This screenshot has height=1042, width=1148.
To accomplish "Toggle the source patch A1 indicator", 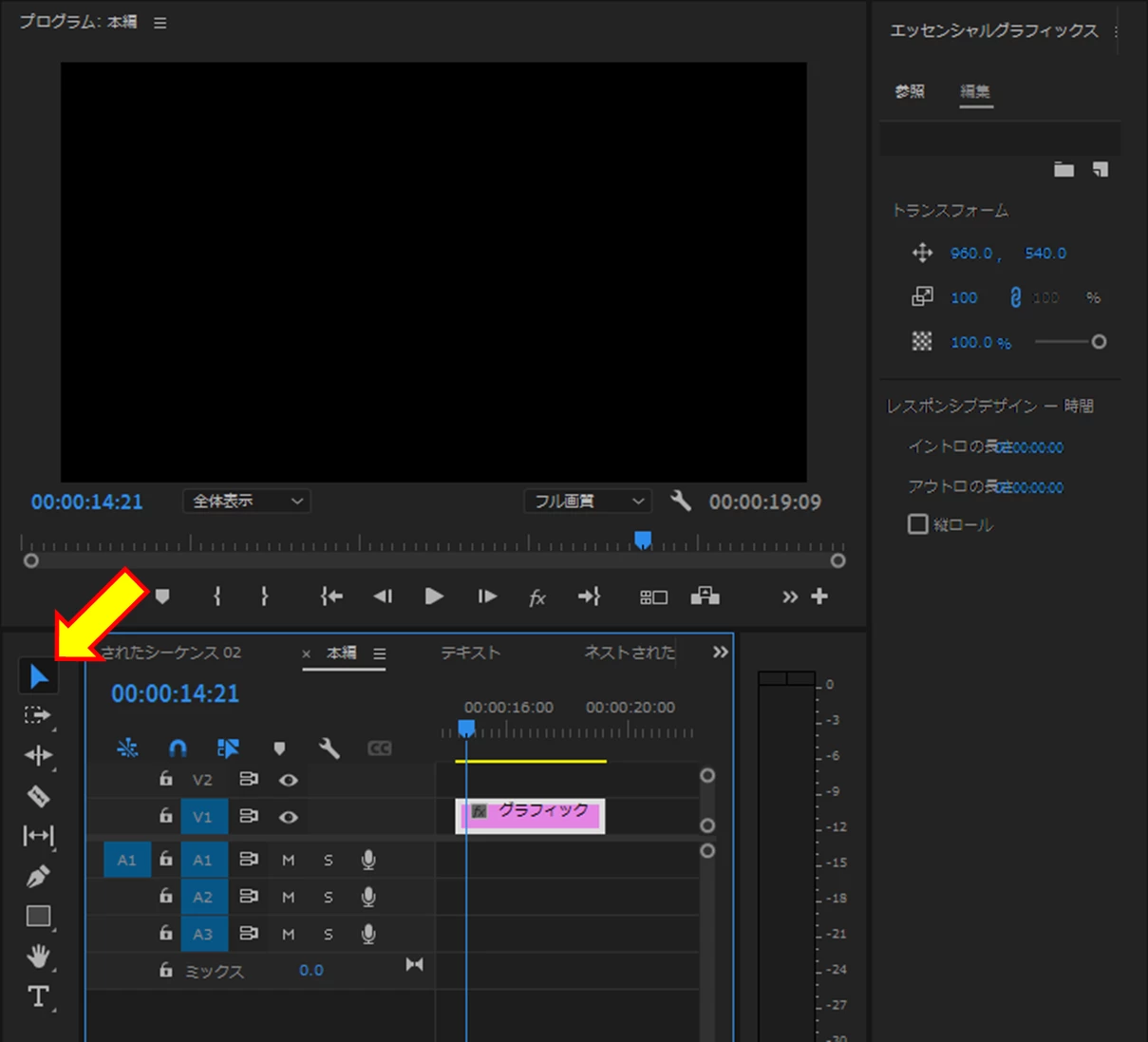I will [127, 860].
